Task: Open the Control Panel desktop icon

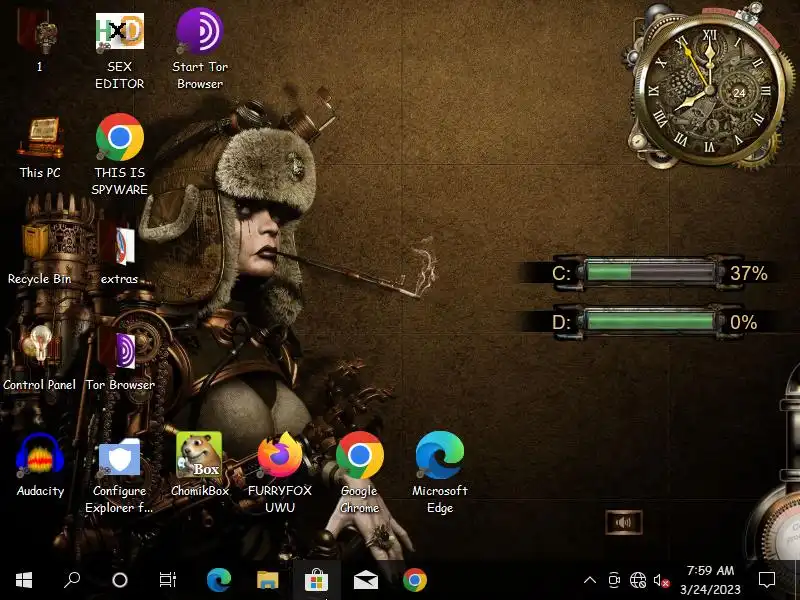Action: (39, 359)
